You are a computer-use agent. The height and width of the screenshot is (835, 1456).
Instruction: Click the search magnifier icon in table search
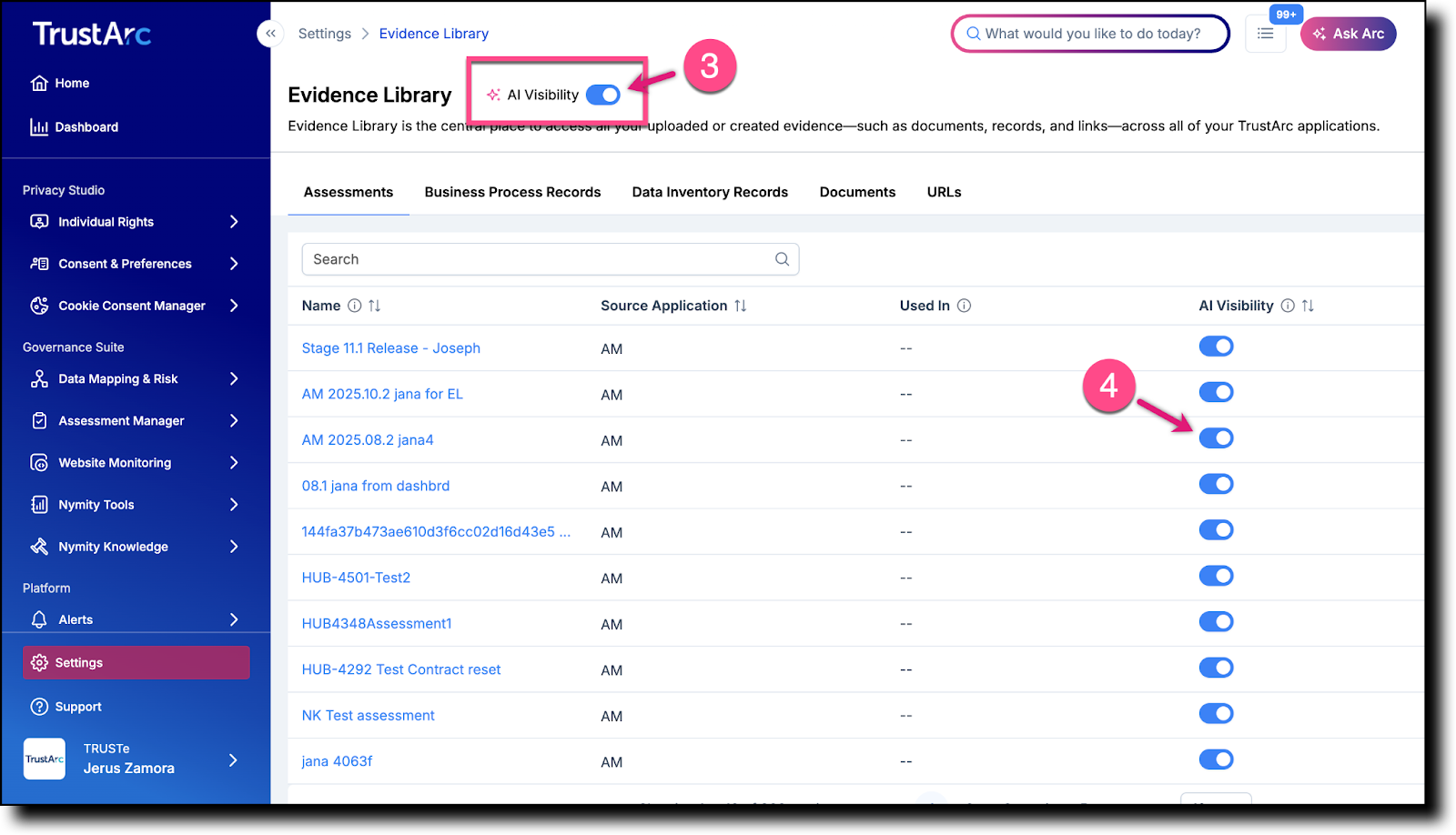(x=782, y=259)
